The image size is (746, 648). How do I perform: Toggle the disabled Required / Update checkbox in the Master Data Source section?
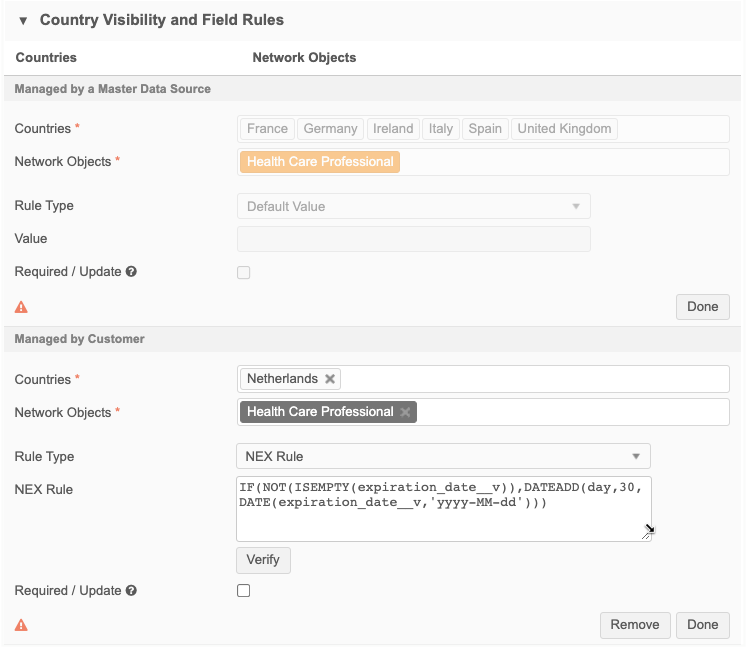(x=243, y=272)
